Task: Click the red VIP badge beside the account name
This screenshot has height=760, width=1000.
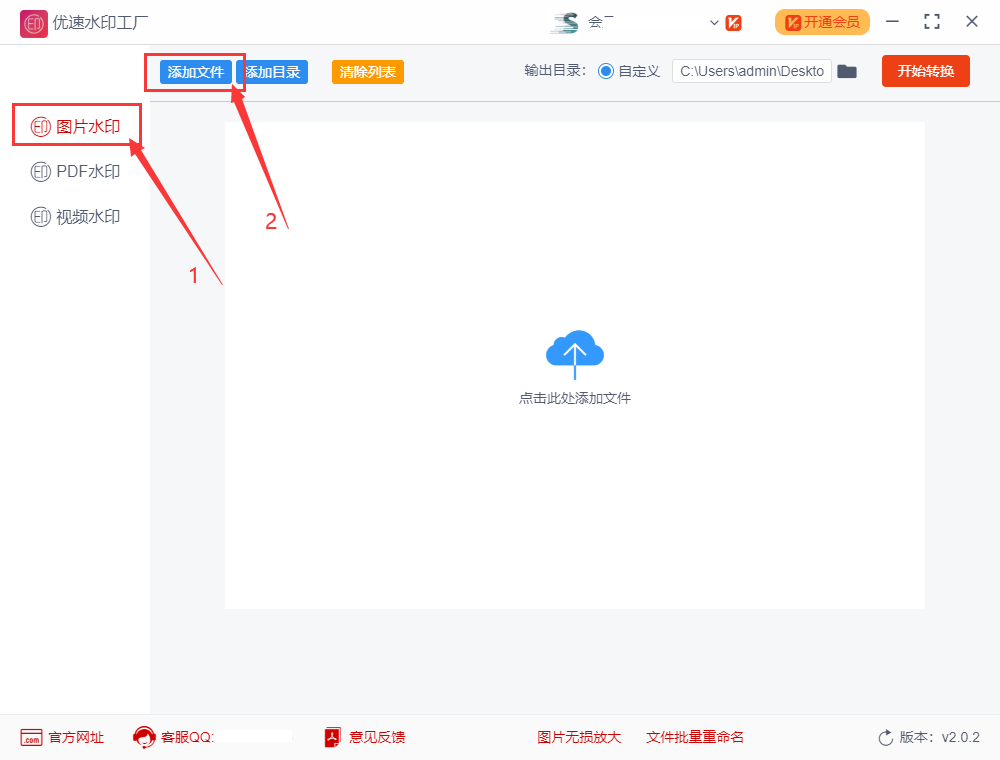Action: (733, 22)
